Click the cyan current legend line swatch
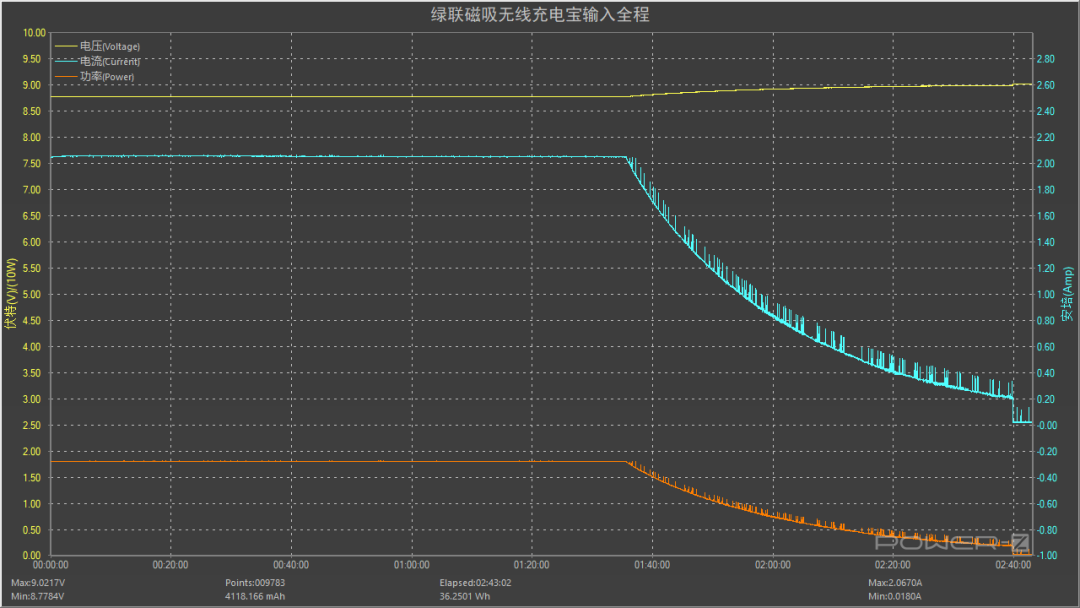The image size is (1080, 608). pyautogui.click(x=66, y=61)
